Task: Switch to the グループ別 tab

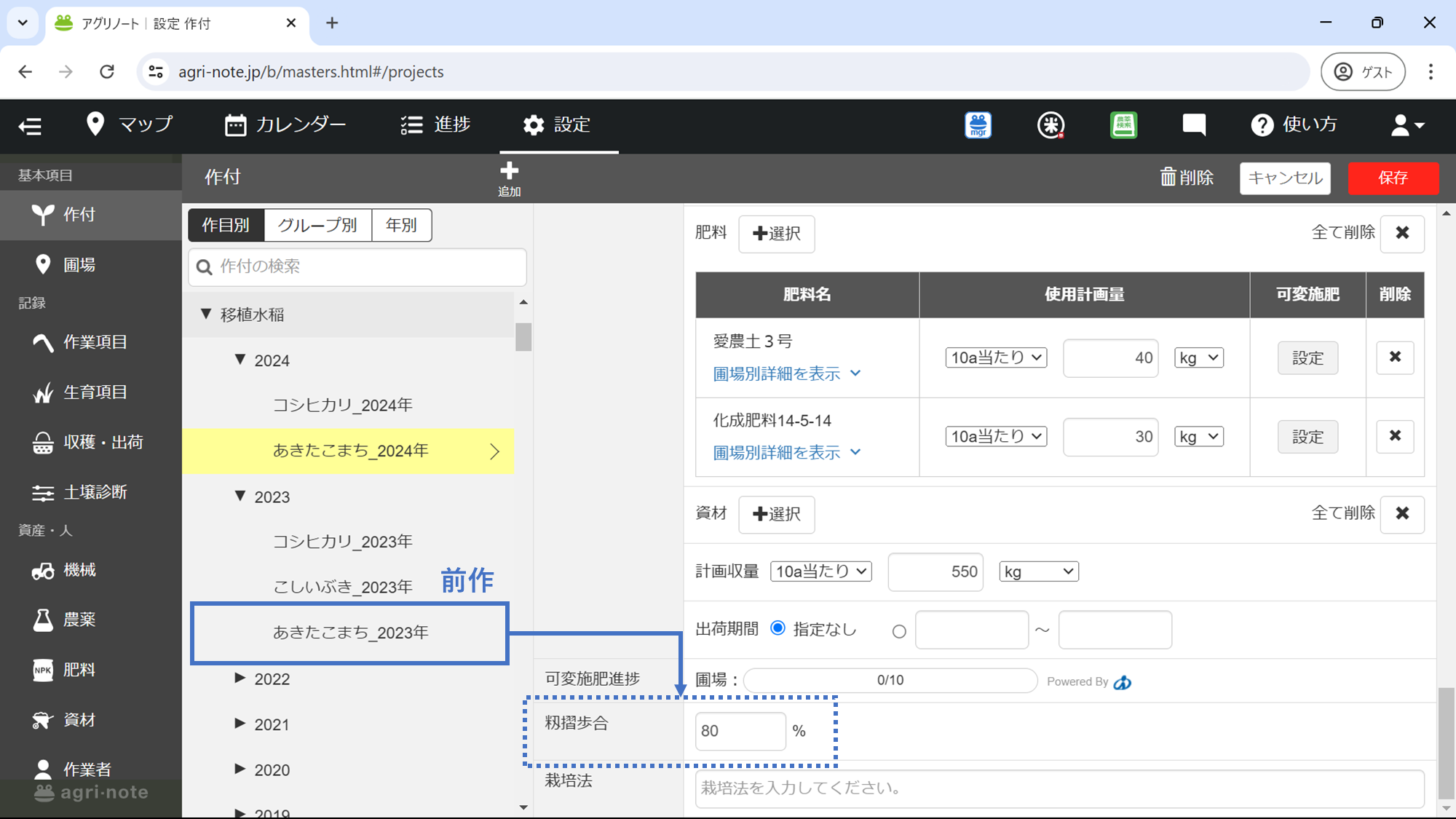Action: pyautogui.click(x=317, y=225)
